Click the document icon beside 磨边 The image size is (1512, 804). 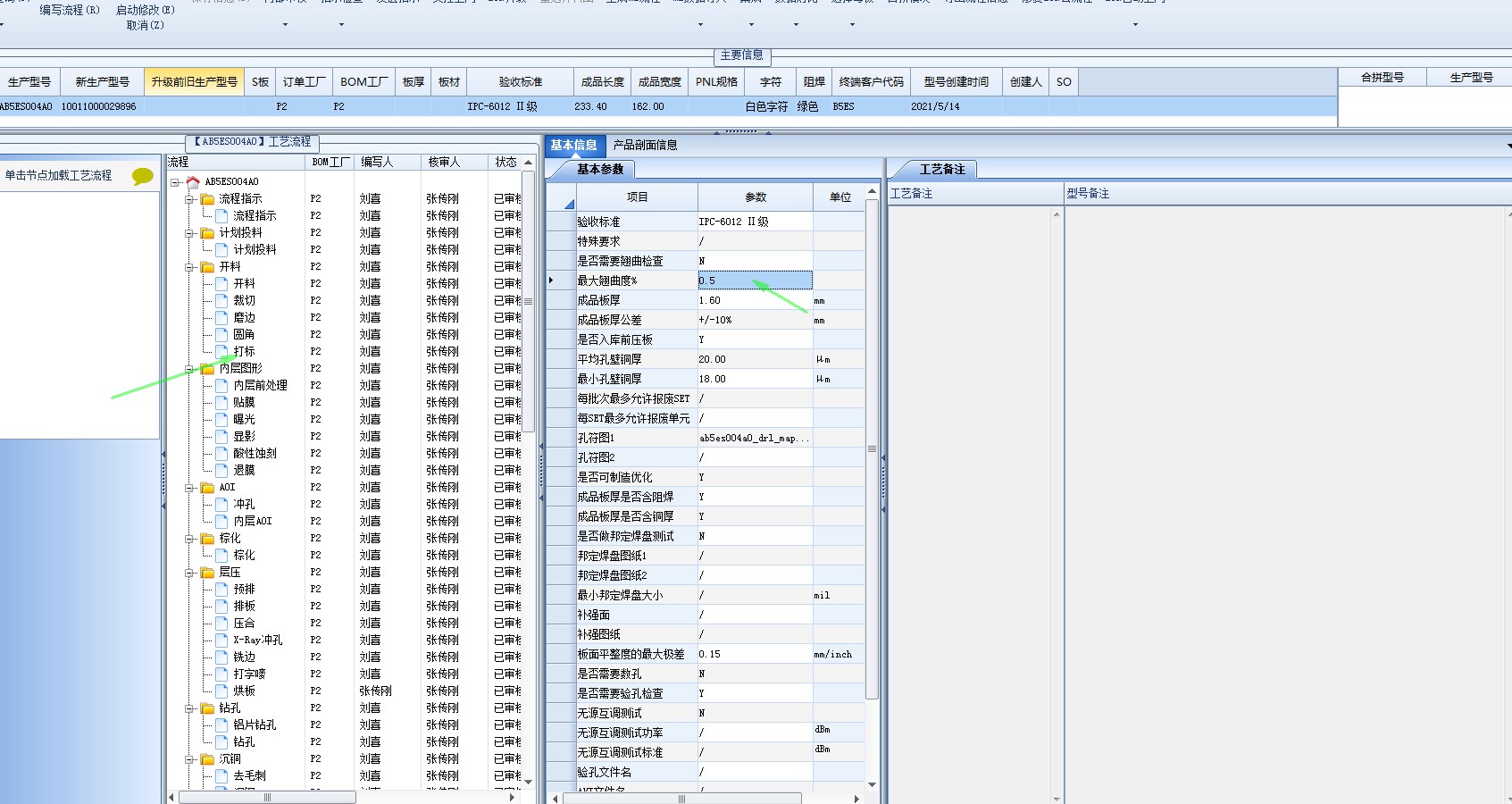(221, 317)
